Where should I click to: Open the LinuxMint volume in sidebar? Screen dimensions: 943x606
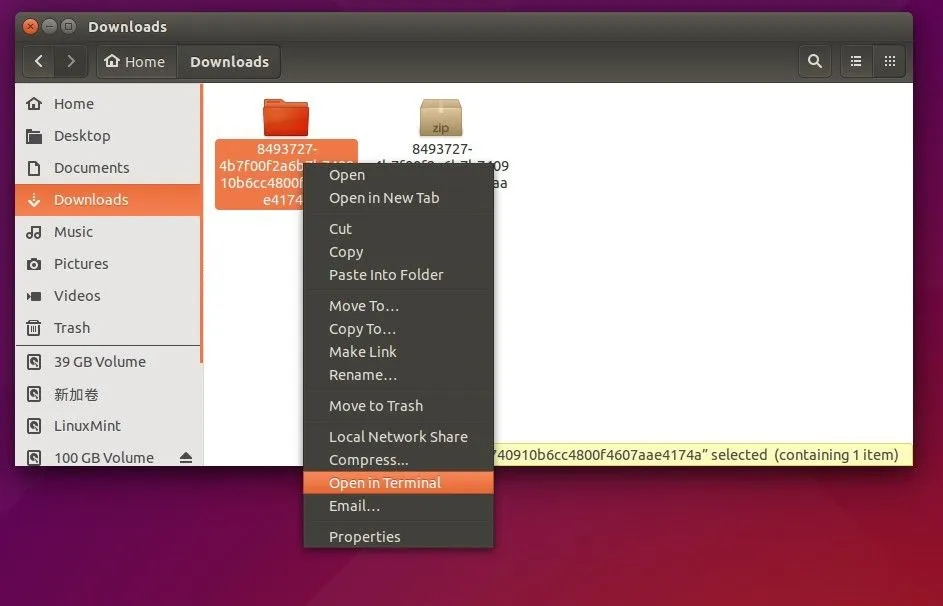pyautogui.click(x=87, y=426)
